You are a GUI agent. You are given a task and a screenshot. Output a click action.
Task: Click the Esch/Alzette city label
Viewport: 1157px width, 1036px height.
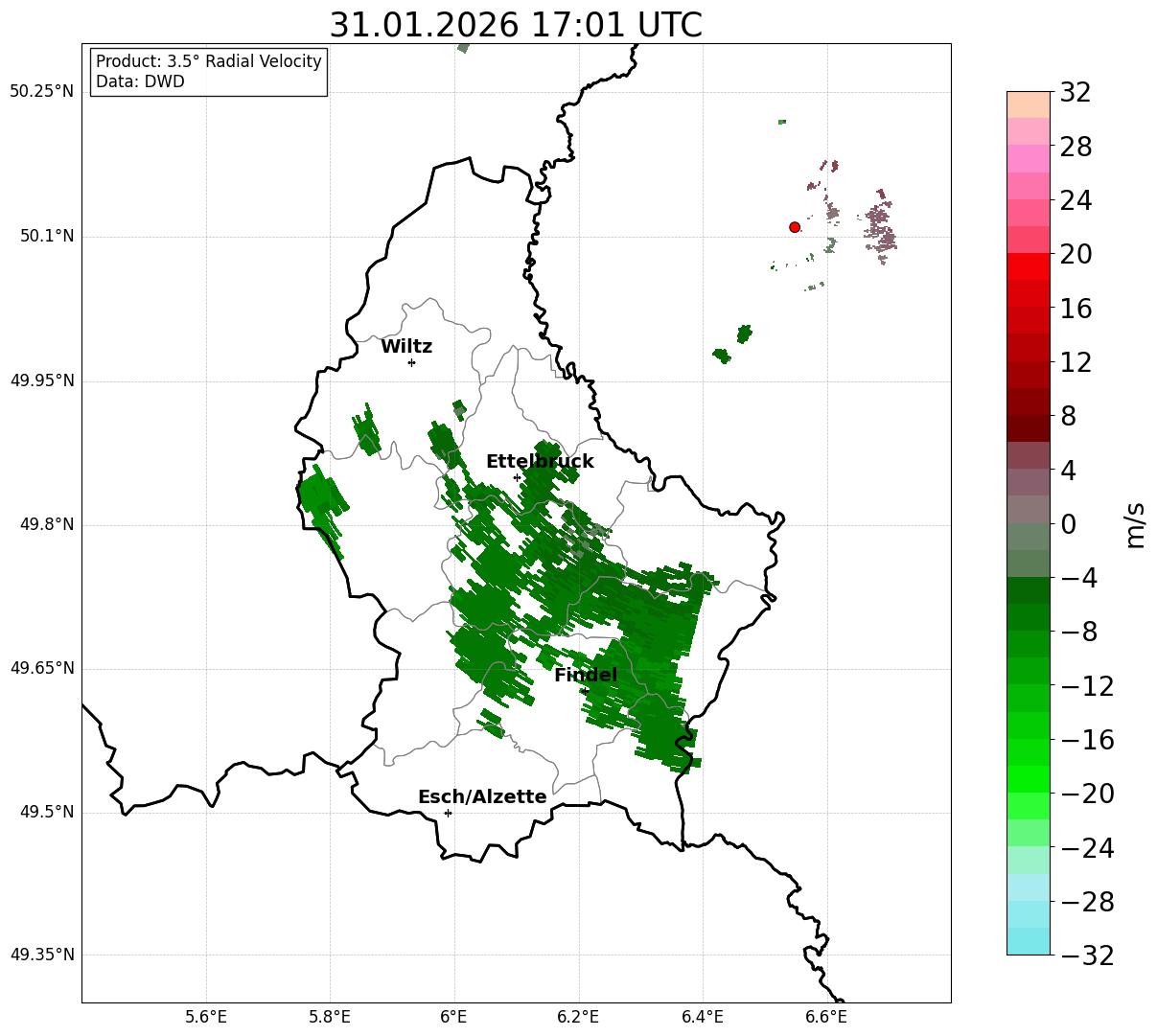pyautogui.click(x=482, y=797)
